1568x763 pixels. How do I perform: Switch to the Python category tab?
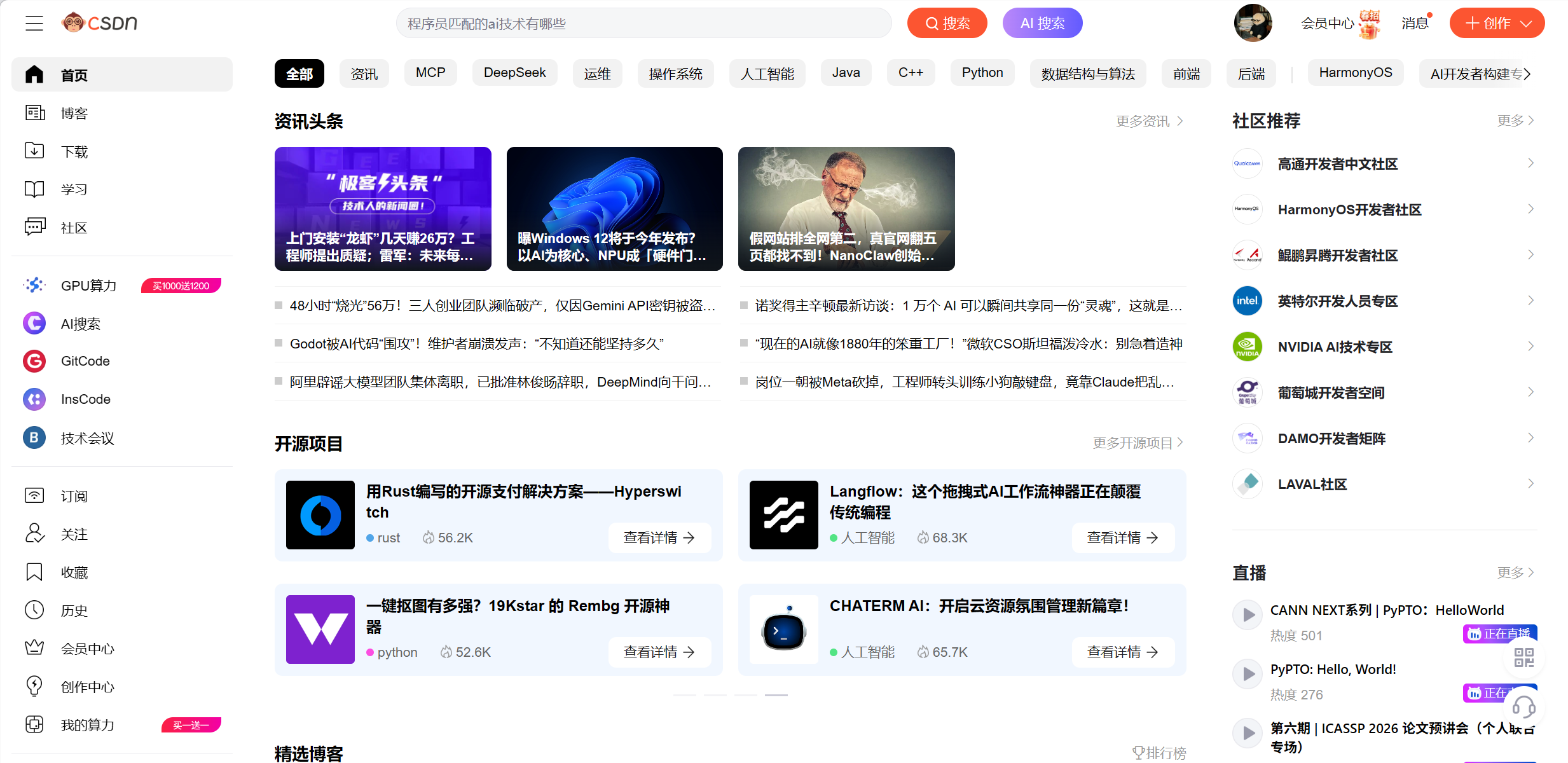tap(982, 73)
